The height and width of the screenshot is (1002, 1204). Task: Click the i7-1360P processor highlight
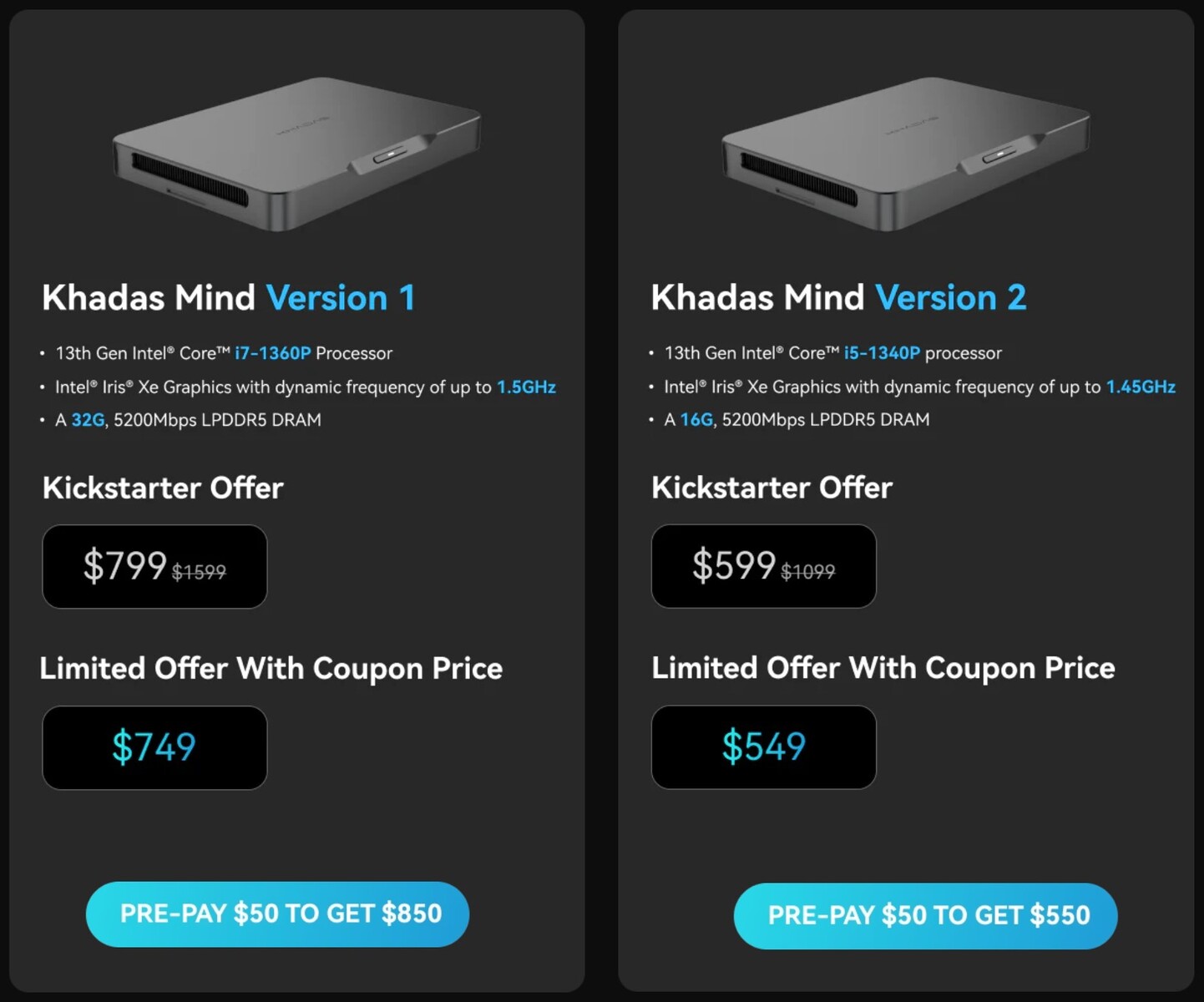272,353
